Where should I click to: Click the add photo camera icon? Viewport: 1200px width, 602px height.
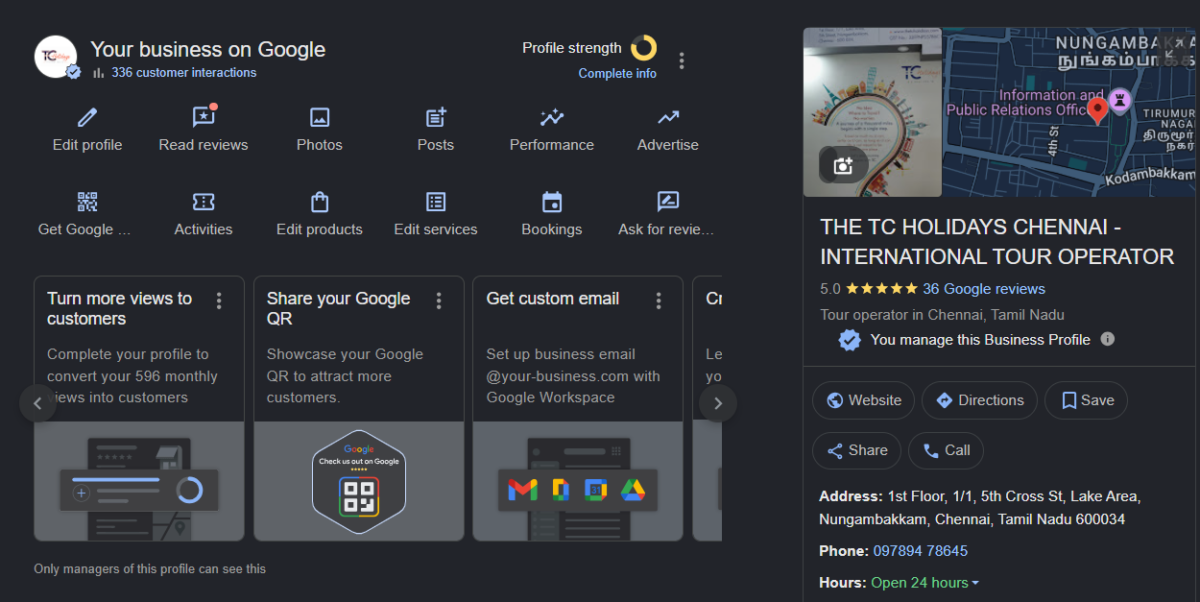(843, 164)
